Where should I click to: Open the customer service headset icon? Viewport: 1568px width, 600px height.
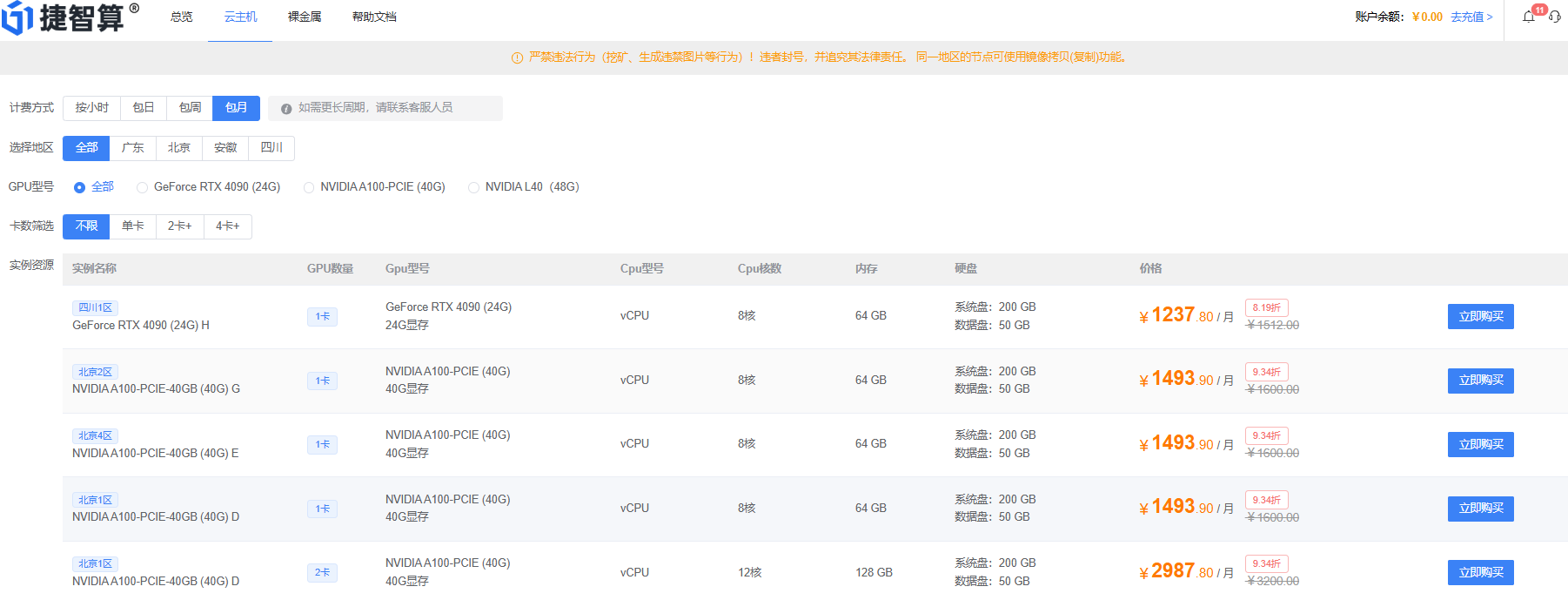coord(1555,17)
